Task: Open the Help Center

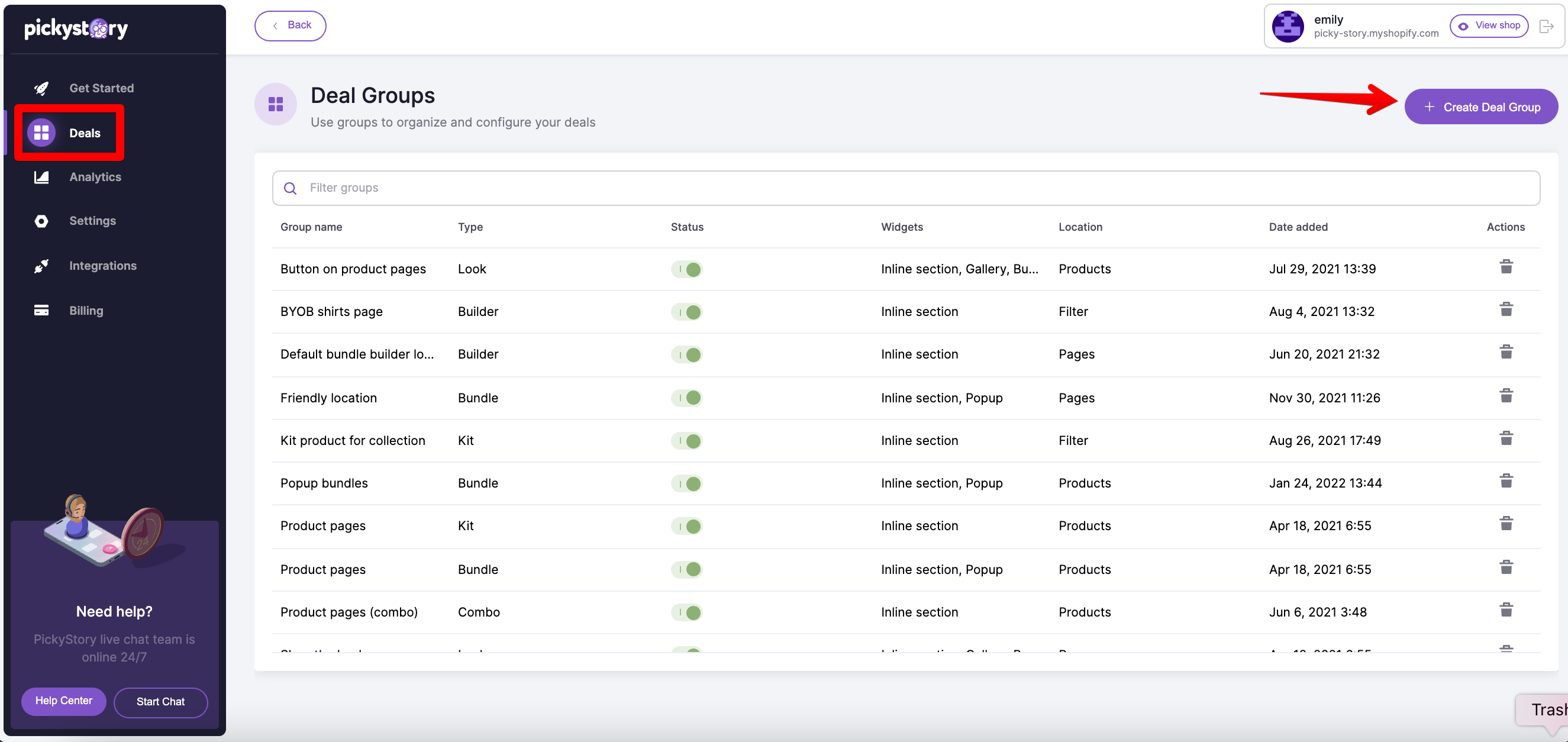Action: coord(63,701)
